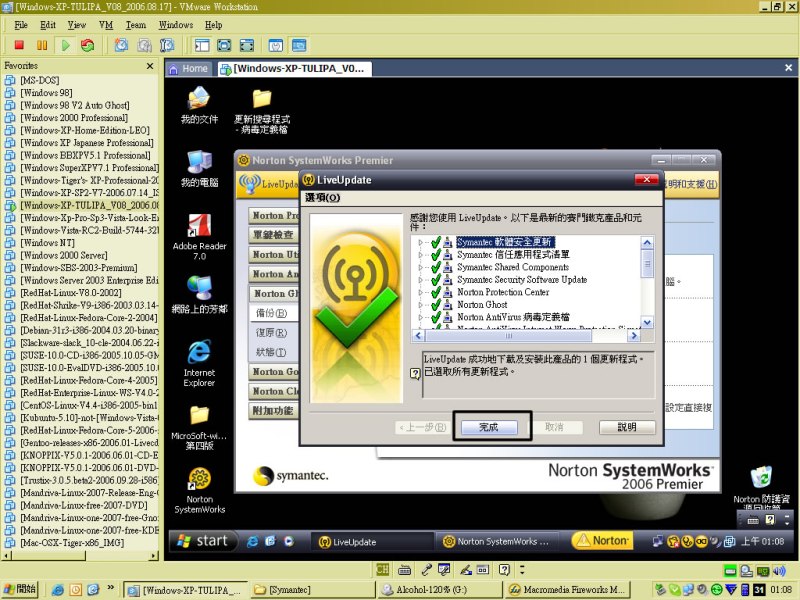The image size is (800, 600).
Task: Open the 選項(O) menu in LiveUpdate
Action: pyautogui.click(x=322, y=197)
